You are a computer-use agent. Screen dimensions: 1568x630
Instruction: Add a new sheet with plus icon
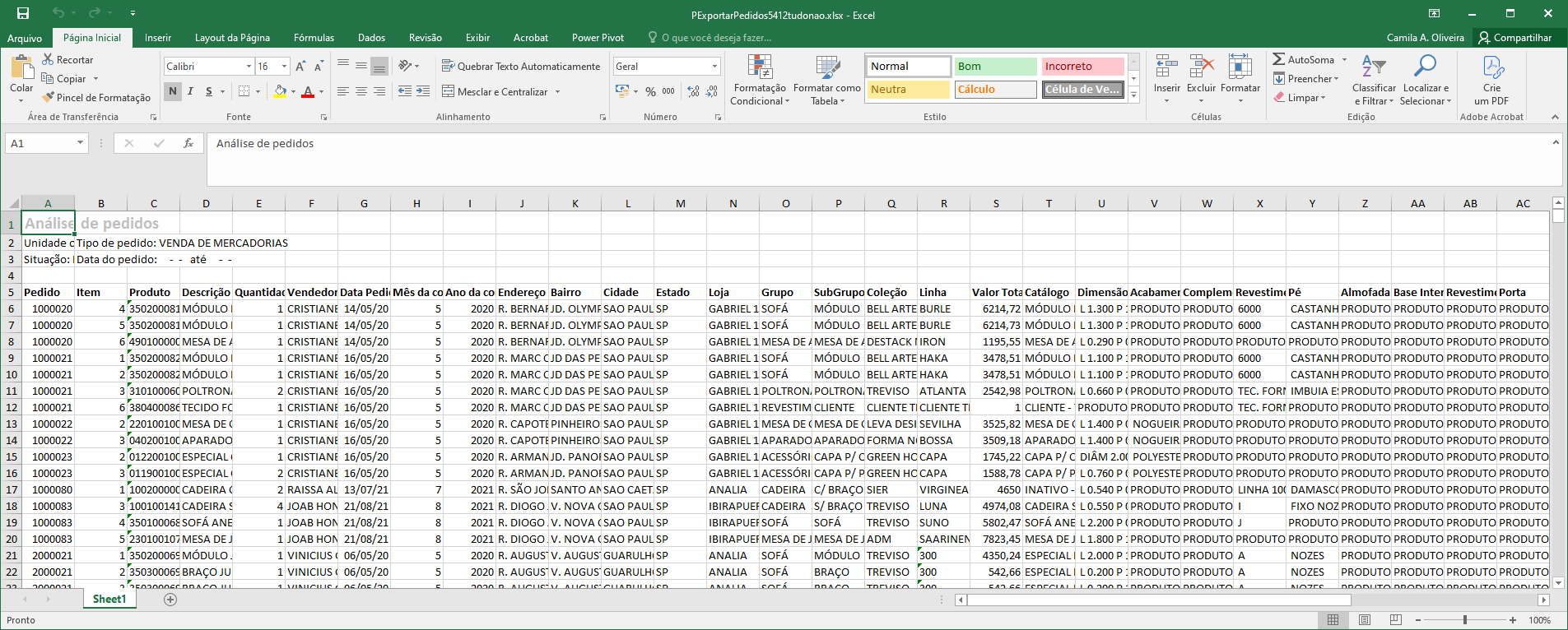(170, 600)
